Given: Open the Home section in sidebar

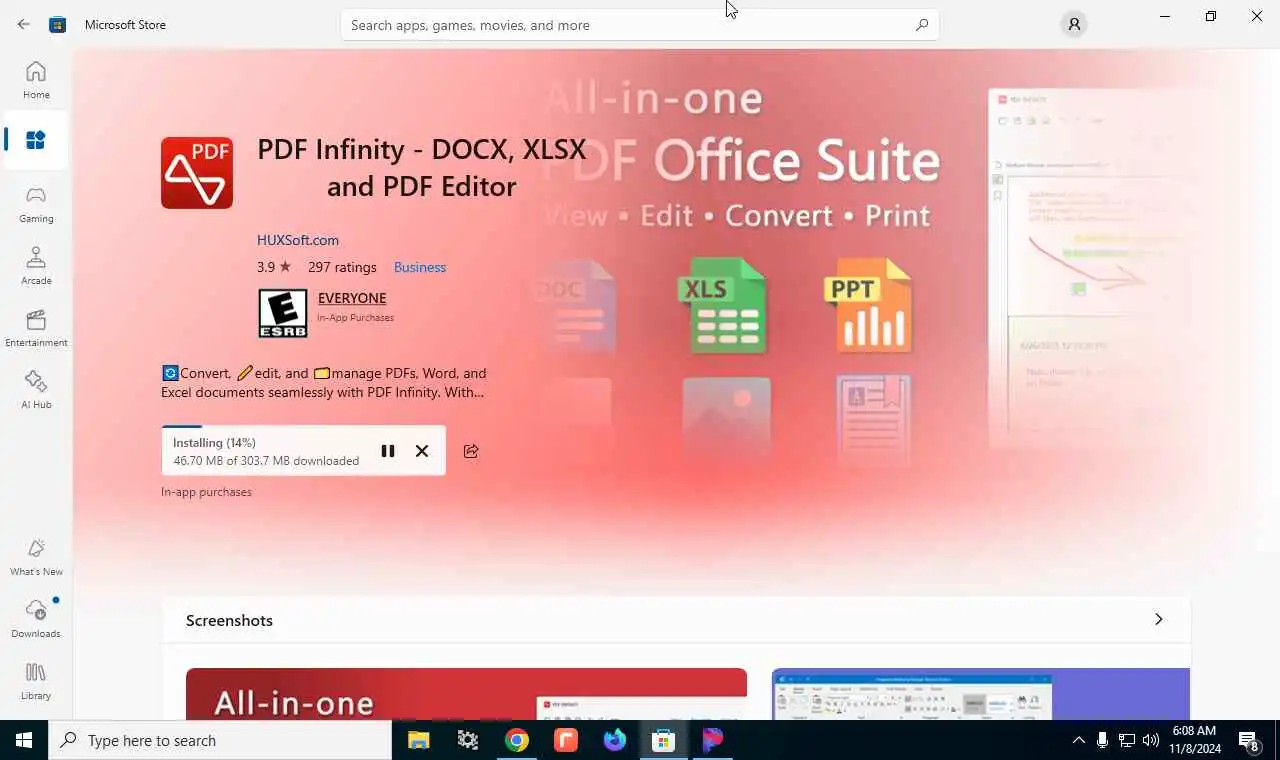Looking at the screenshot, I should coord(36,80).
